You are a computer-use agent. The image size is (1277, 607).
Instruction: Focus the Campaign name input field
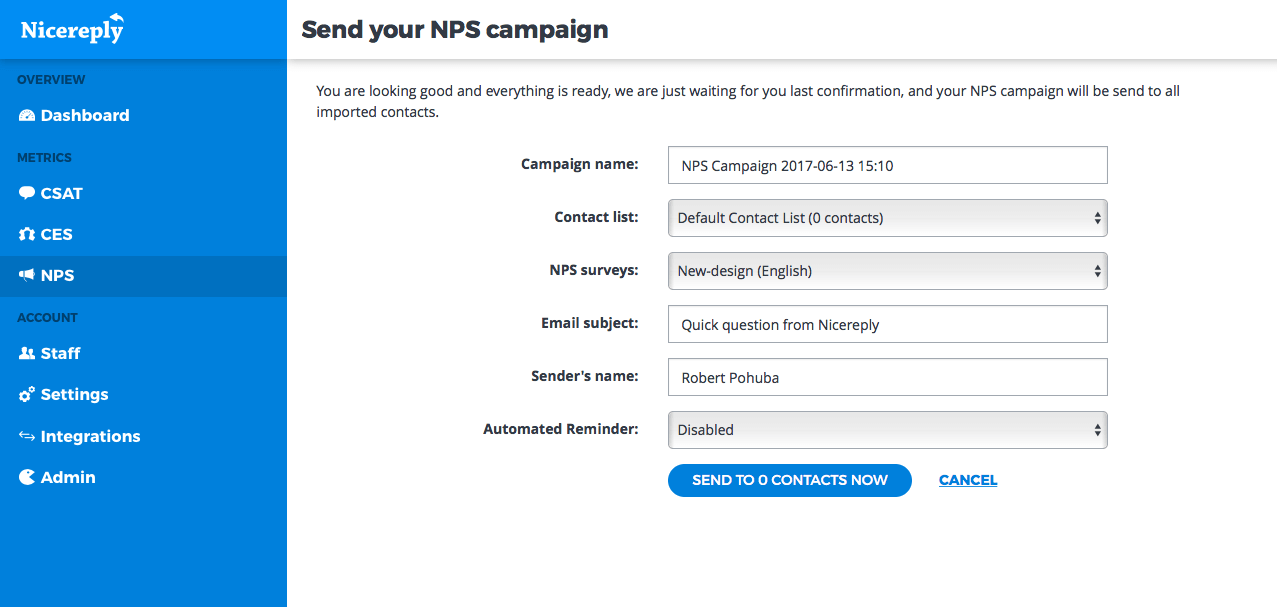tap(888, 165)
